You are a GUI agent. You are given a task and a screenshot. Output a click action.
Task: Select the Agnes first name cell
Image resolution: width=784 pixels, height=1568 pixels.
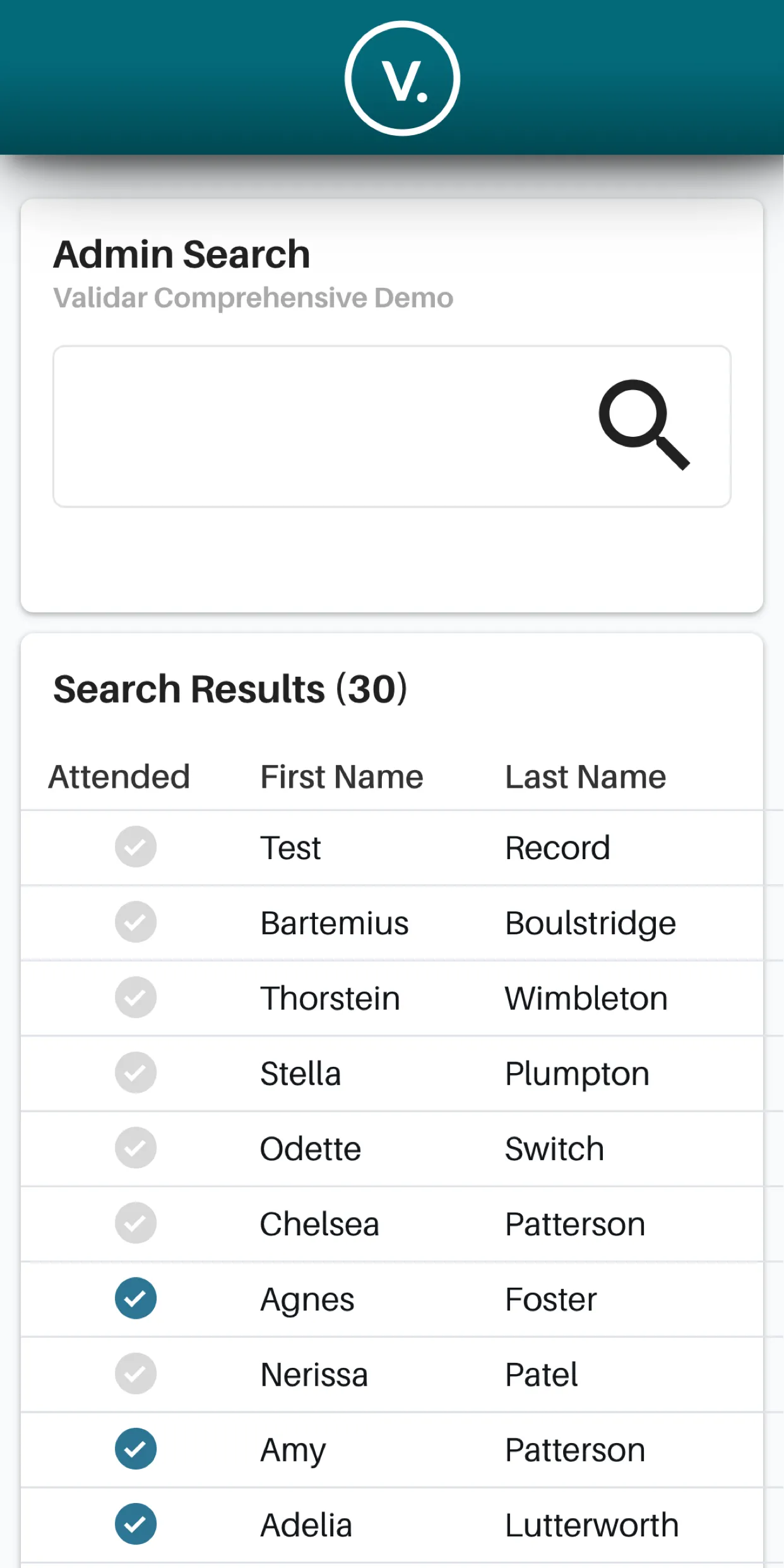pyautogui.click(x=307, y=1299)
